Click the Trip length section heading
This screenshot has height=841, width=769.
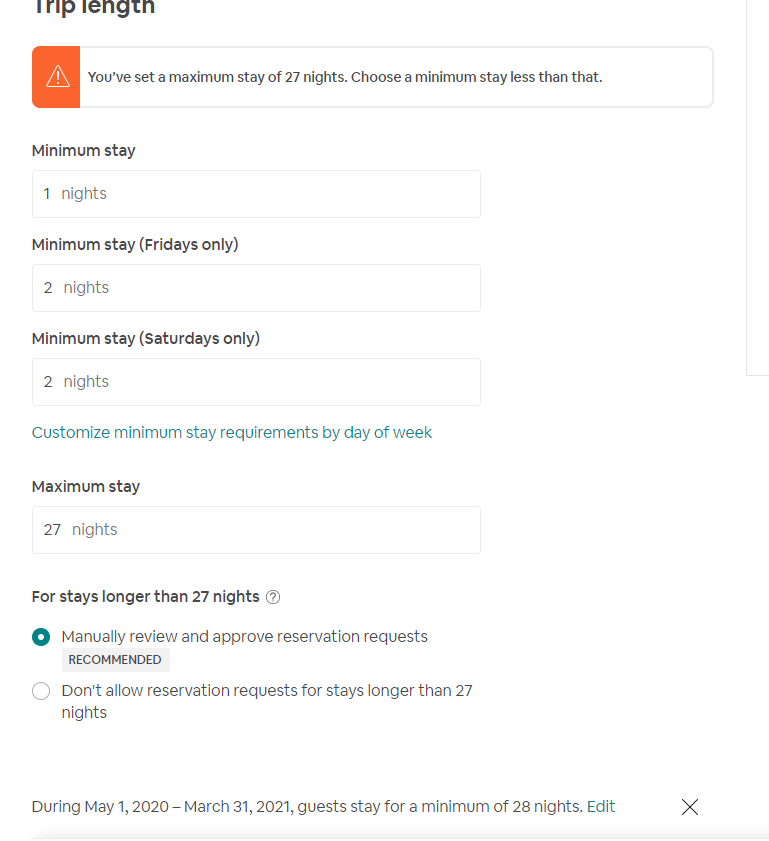[94, 8]
